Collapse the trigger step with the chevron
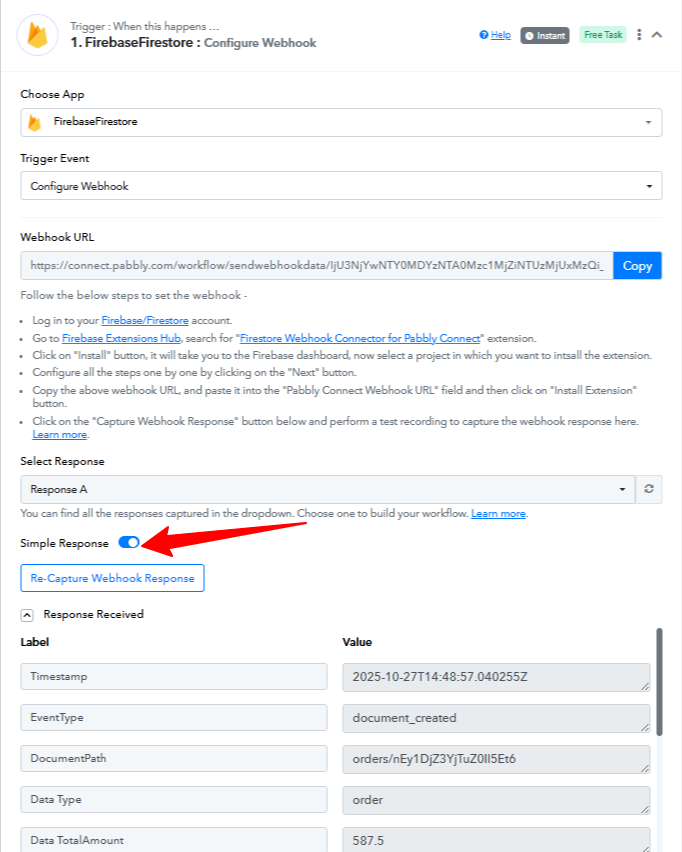 [657, 35]
